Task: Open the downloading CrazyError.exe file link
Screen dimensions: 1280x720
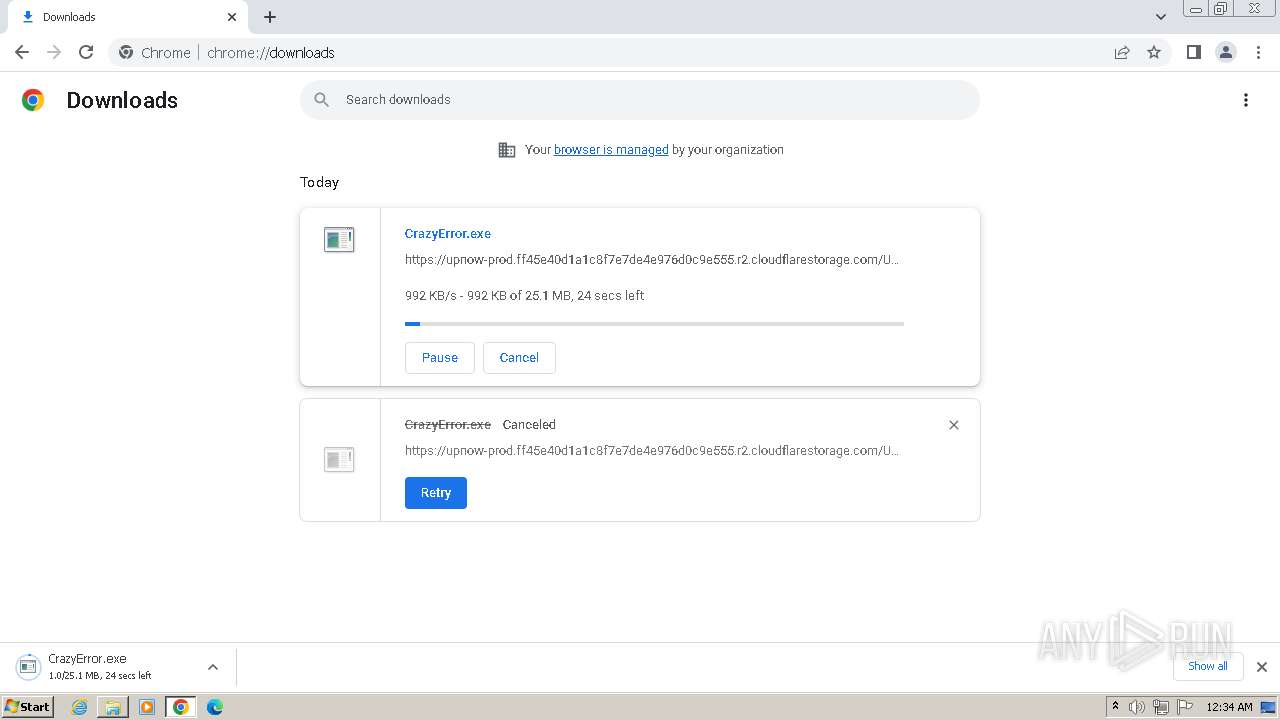Action: [448, 234]
